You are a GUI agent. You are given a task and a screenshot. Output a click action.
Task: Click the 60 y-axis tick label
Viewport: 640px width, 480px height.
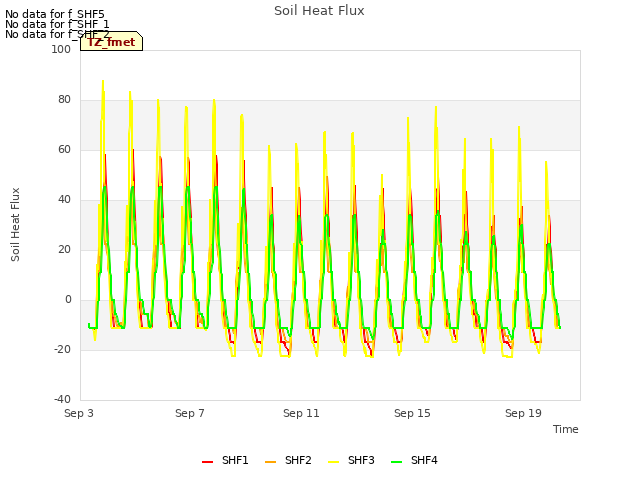(64, 149)
